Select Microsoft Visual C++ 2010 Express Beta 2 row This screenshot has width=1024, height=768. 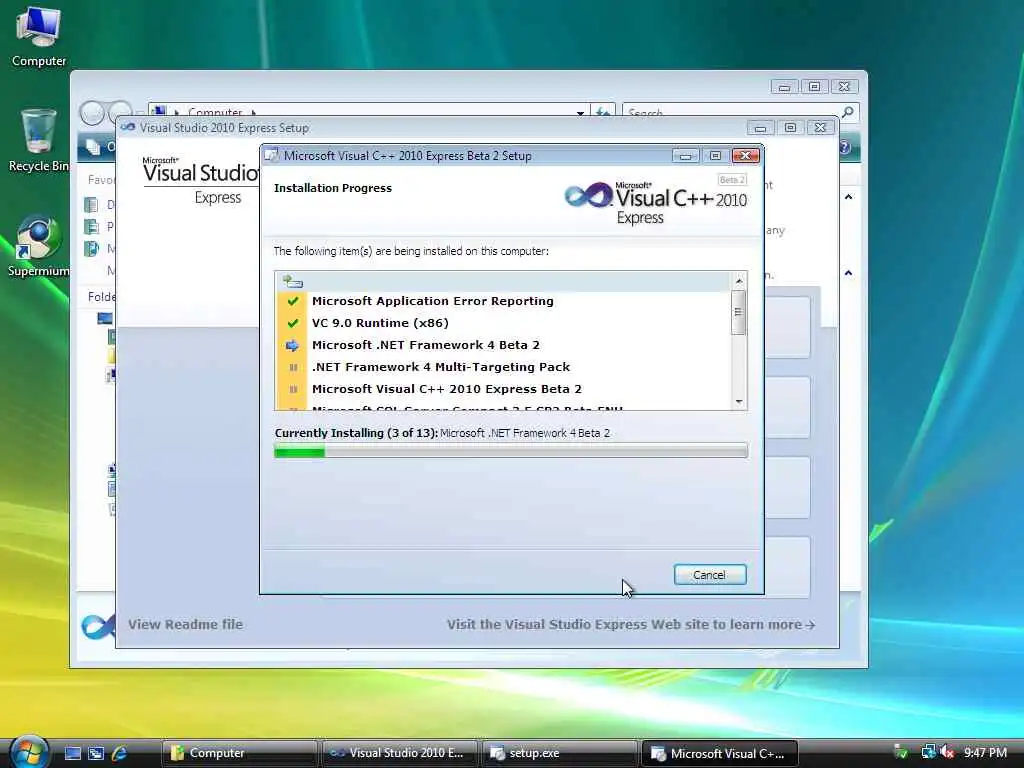[504, 389]
